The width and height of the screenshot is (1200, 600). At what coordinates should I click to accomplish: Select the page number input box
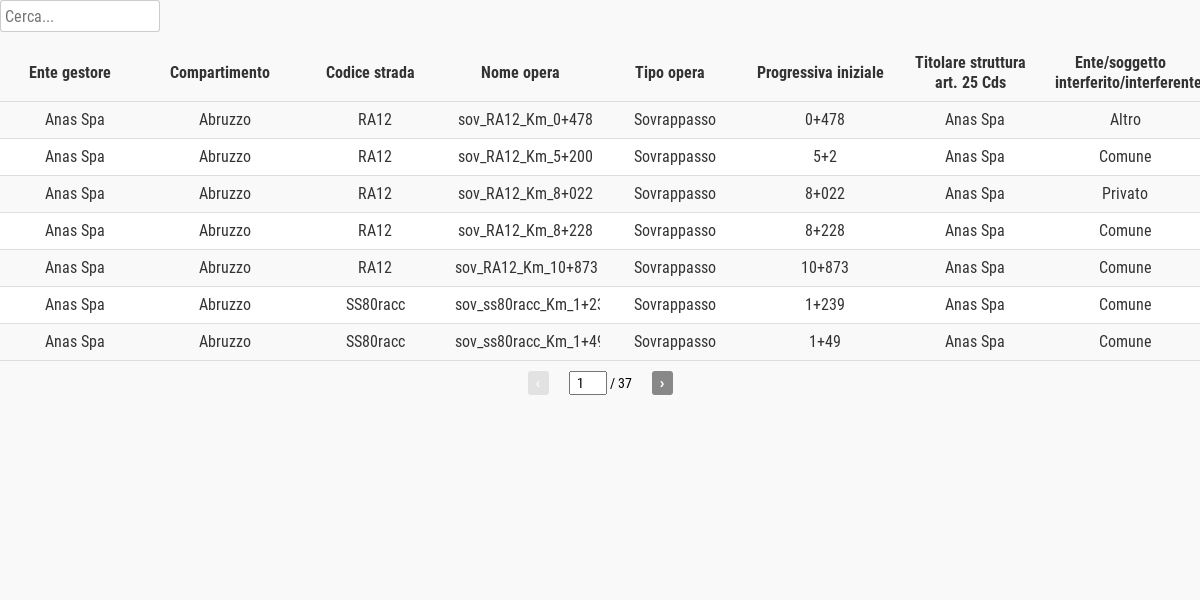[x=588, y=383]
